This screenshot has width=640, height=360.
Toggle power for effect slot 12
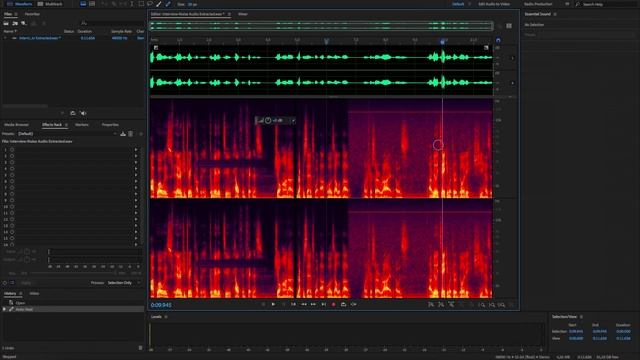point(12,219)
